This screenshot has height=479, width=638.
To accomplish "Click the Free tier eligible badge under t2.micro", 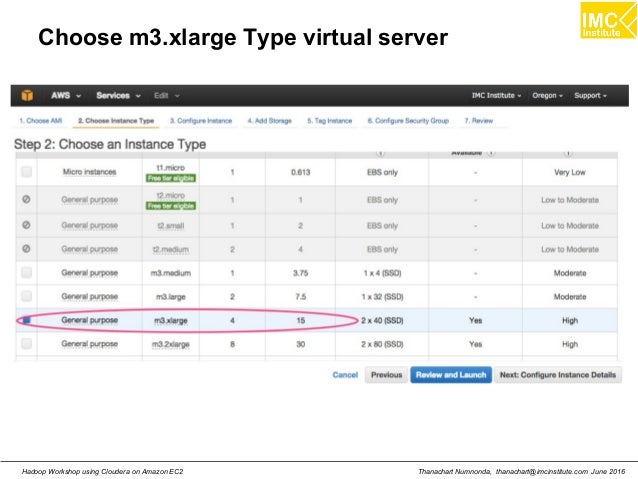I will [171, 206].
